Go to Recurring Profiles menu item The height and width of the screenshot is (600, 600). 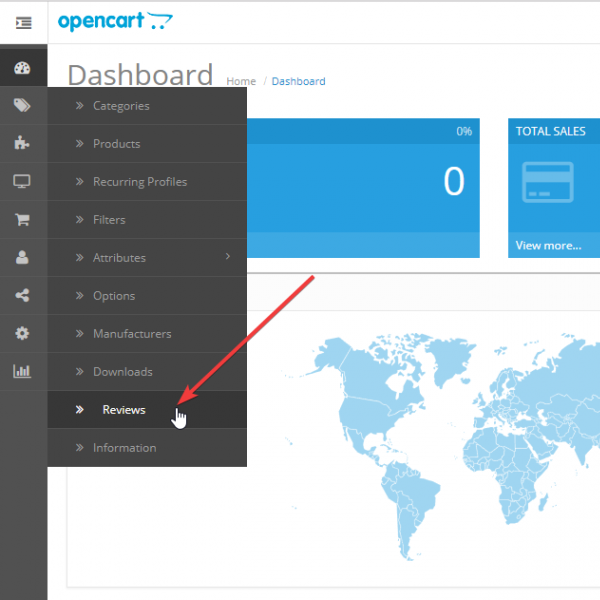[140, 182]
